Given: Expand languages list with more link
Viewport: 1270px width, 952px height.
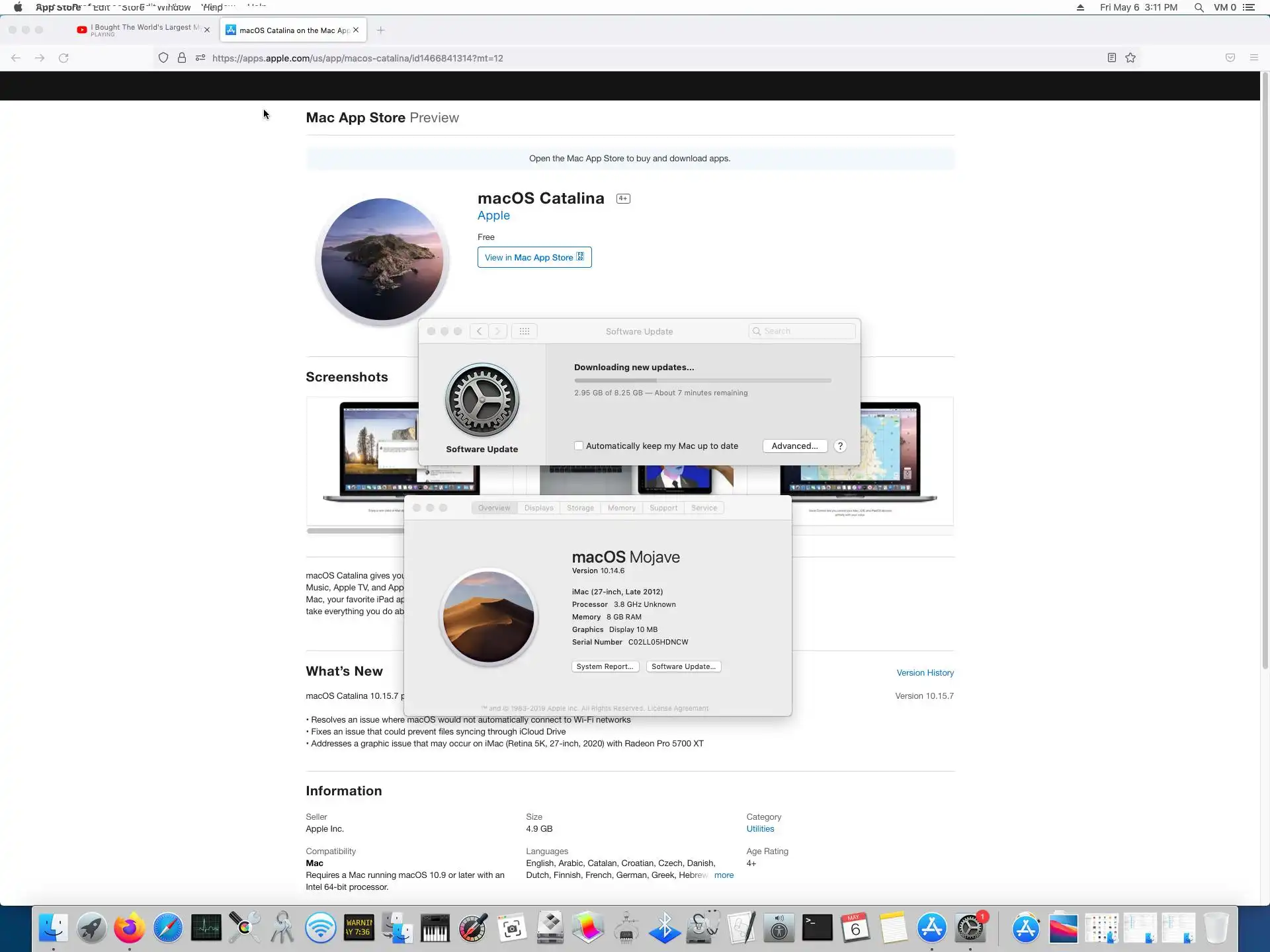Looking at the screenshot, I should pyautogui.click(x=724, y=875).
